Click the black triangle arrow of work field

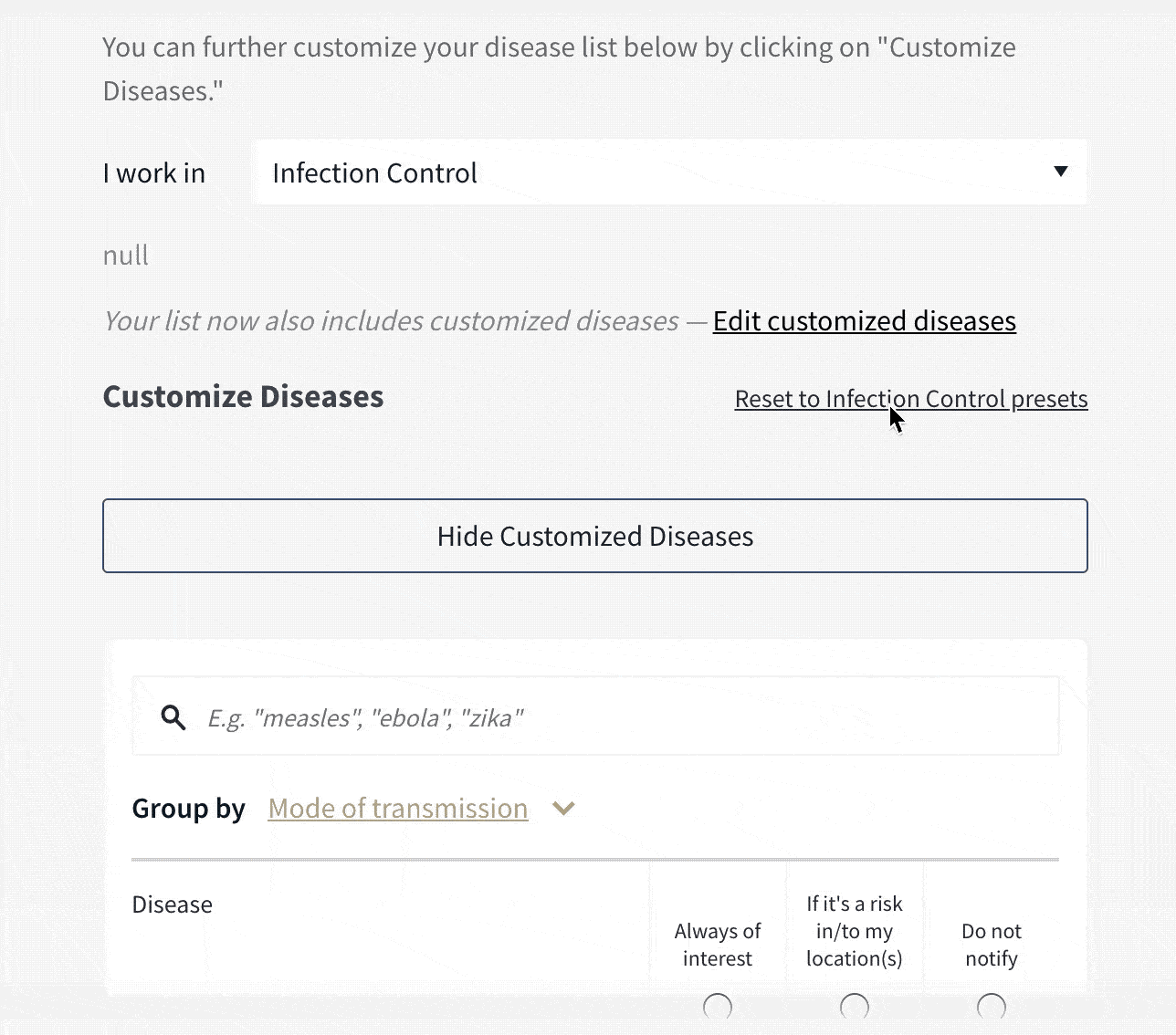tap(1060, 172)
